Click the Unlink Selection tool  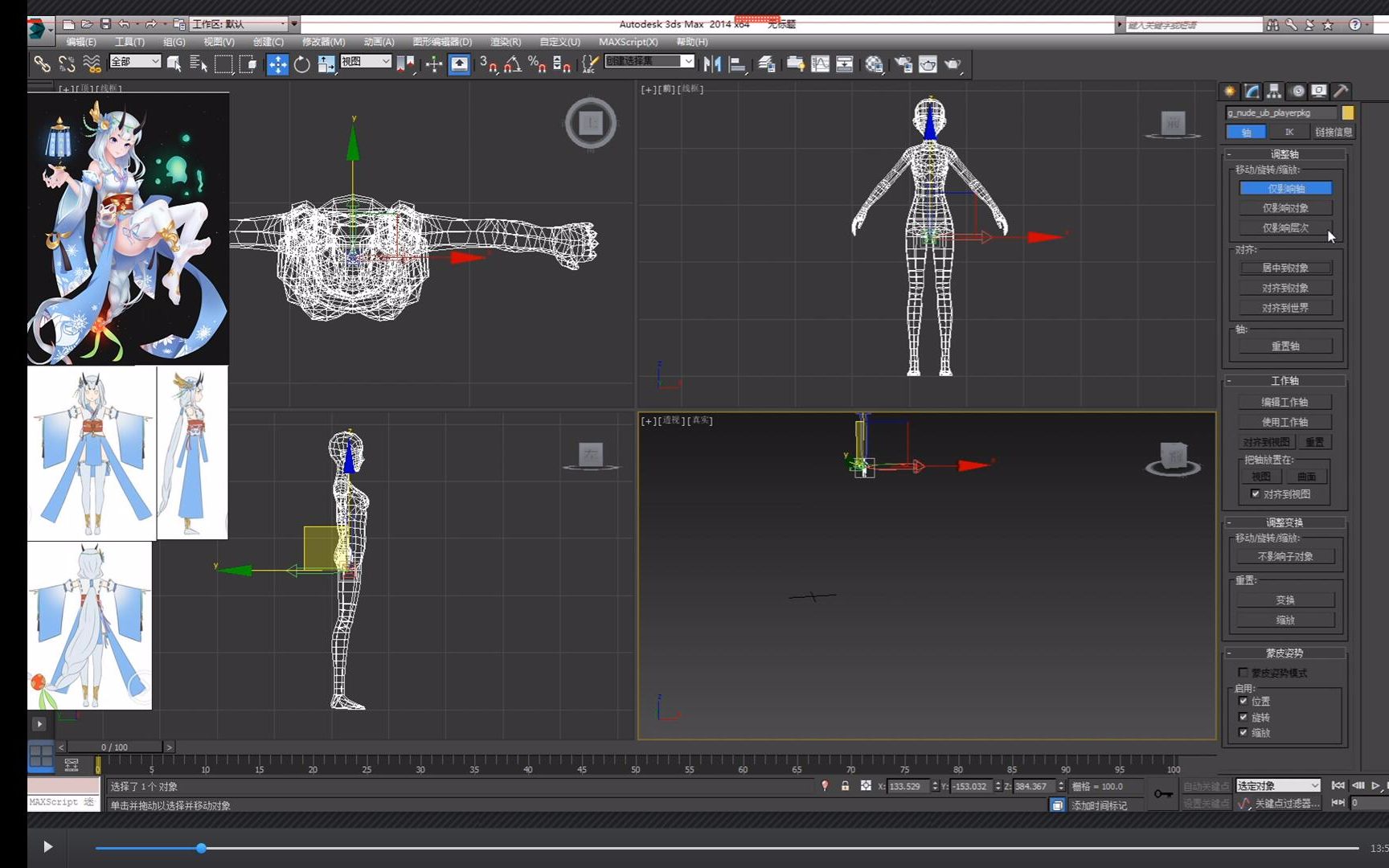point(67,63)
